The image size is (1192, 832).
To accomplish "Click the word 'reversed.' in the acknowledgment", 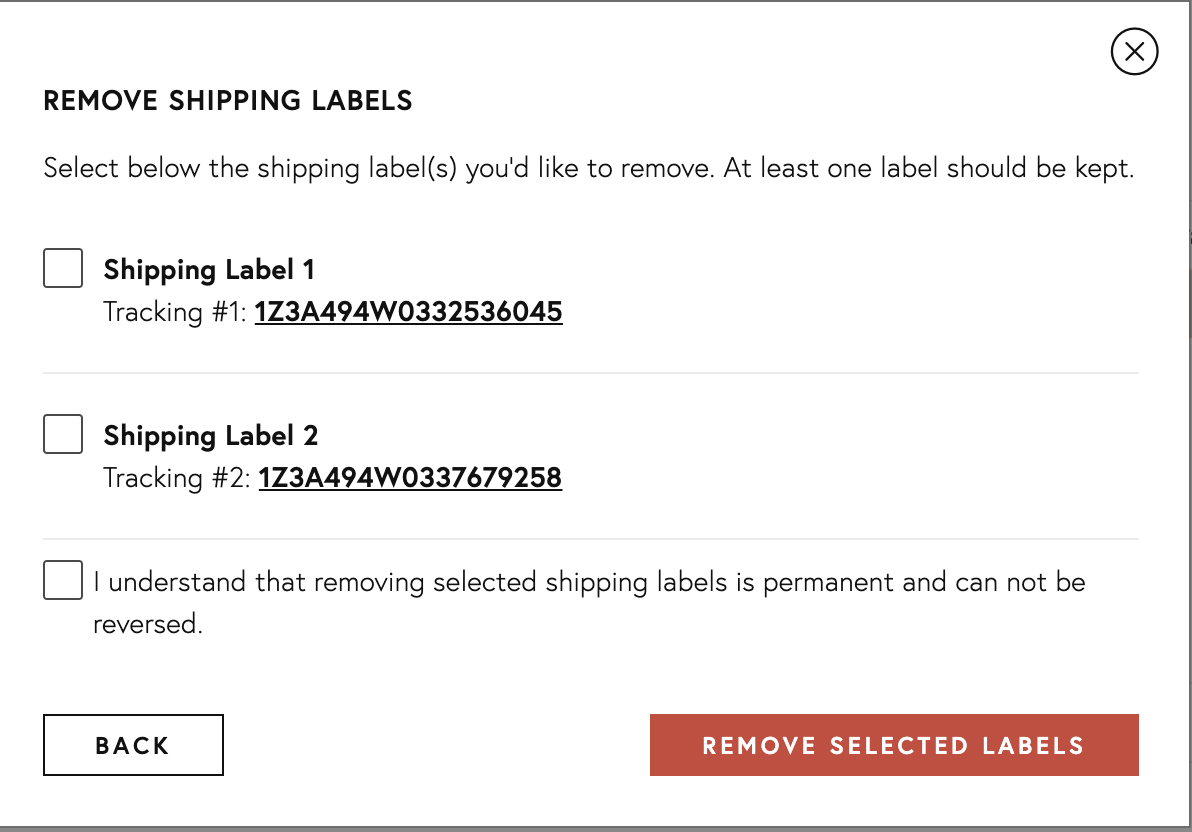I will [x=147, y=624].
